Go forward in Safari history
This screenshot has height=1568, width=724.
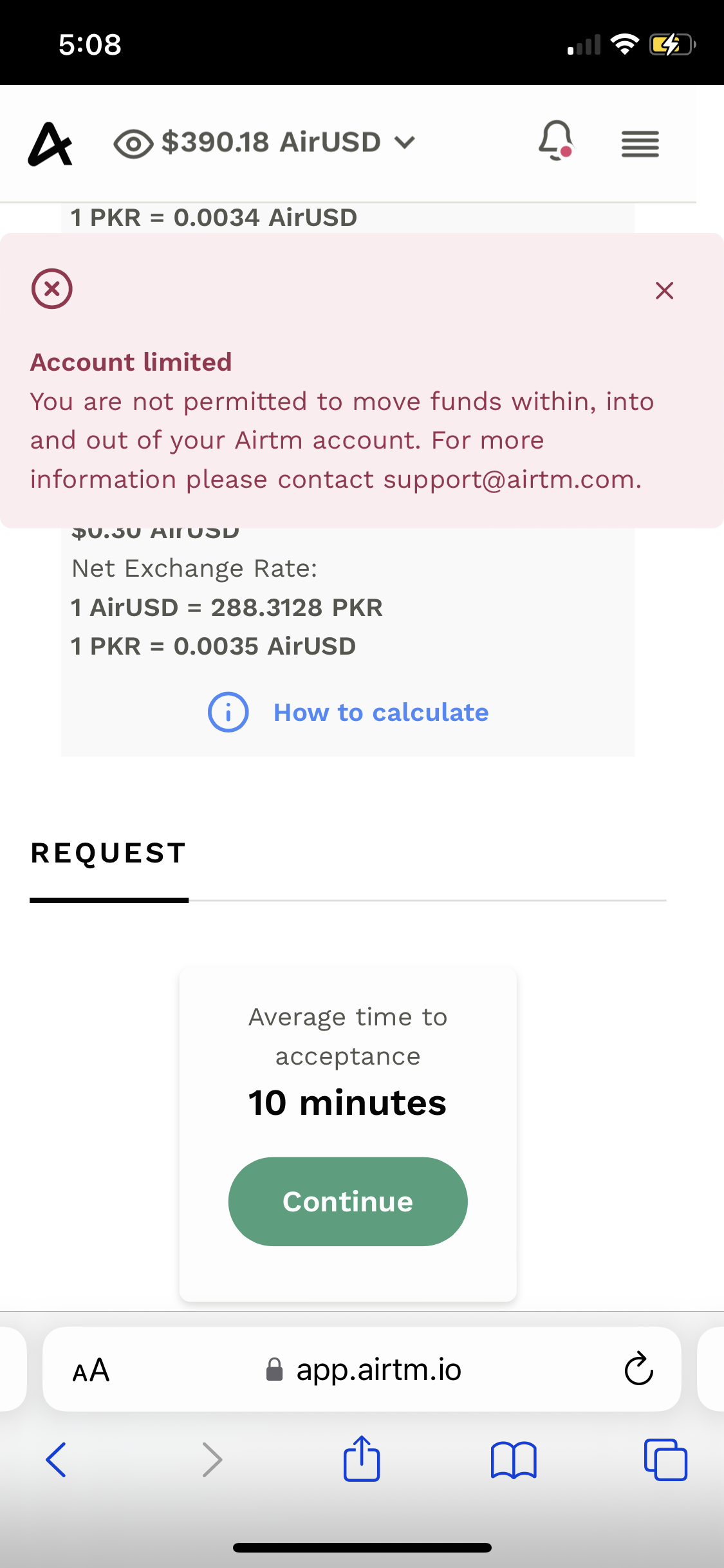click(x=212, y=1459)
